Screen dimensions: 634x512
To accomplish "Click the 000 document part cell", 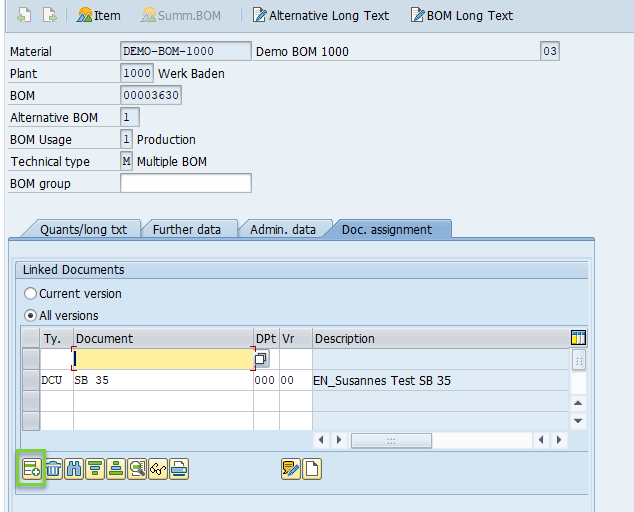I will (266, 380).
